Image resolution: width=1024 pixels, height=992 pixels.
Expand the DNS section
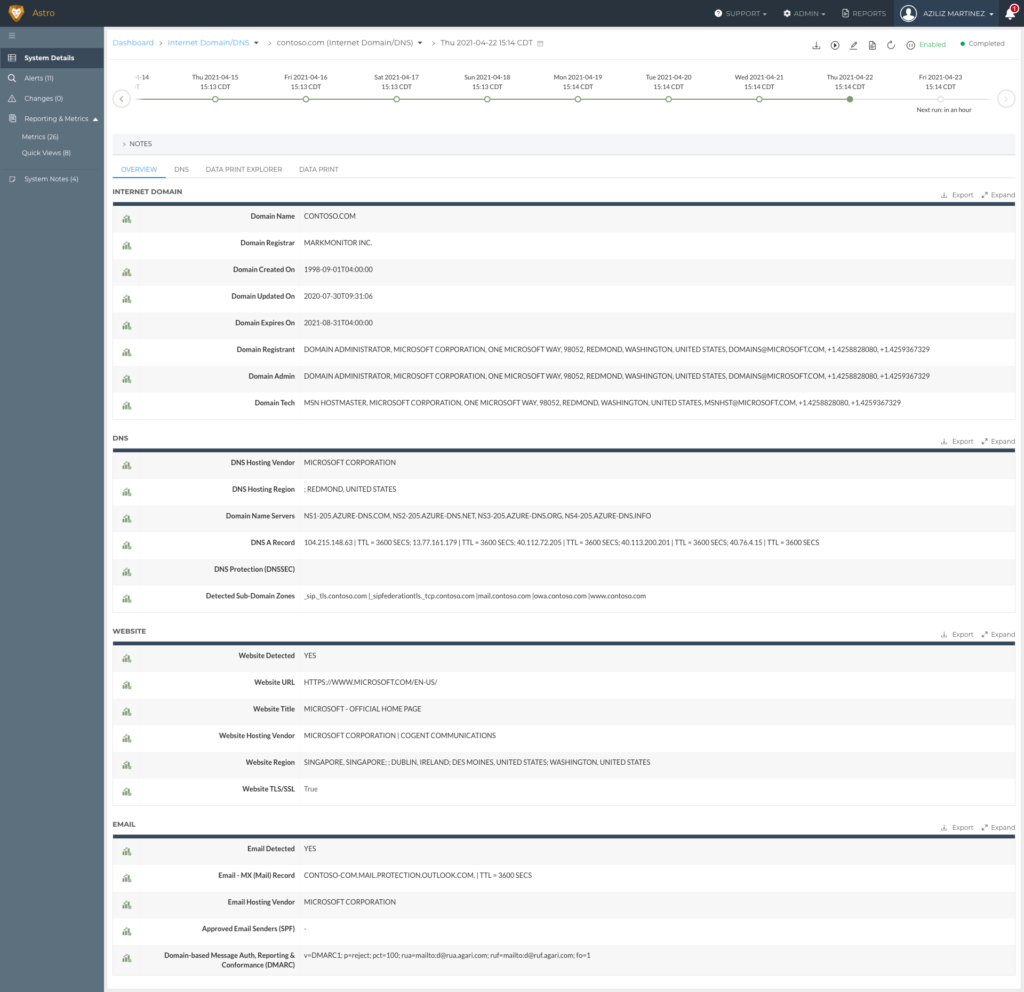[x=998, y=441]
